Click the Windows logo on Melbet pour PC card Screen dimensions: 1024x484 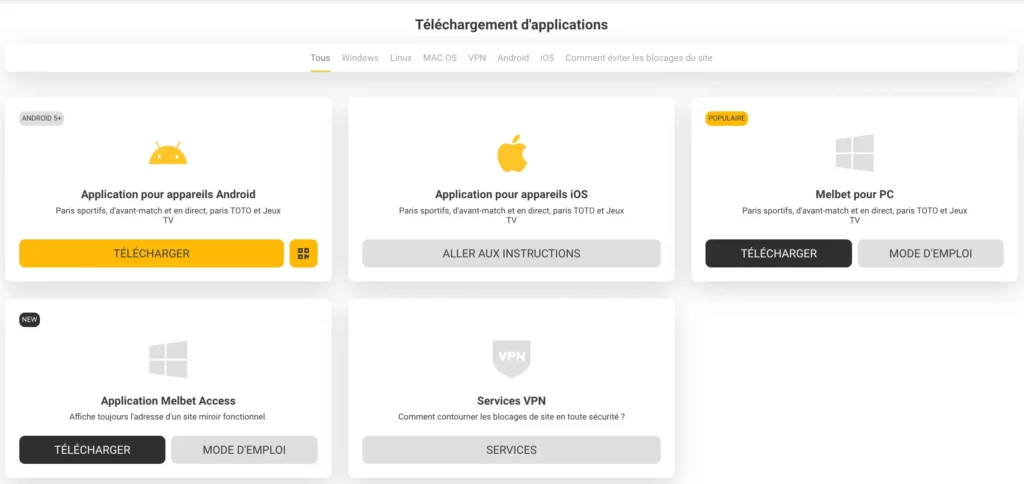(854, 153)
